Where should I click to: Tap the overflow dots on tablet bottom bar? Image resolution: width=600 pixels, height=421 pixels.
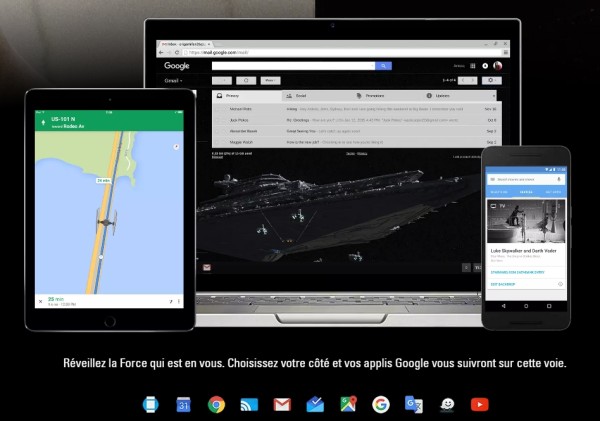coord(179,302)
